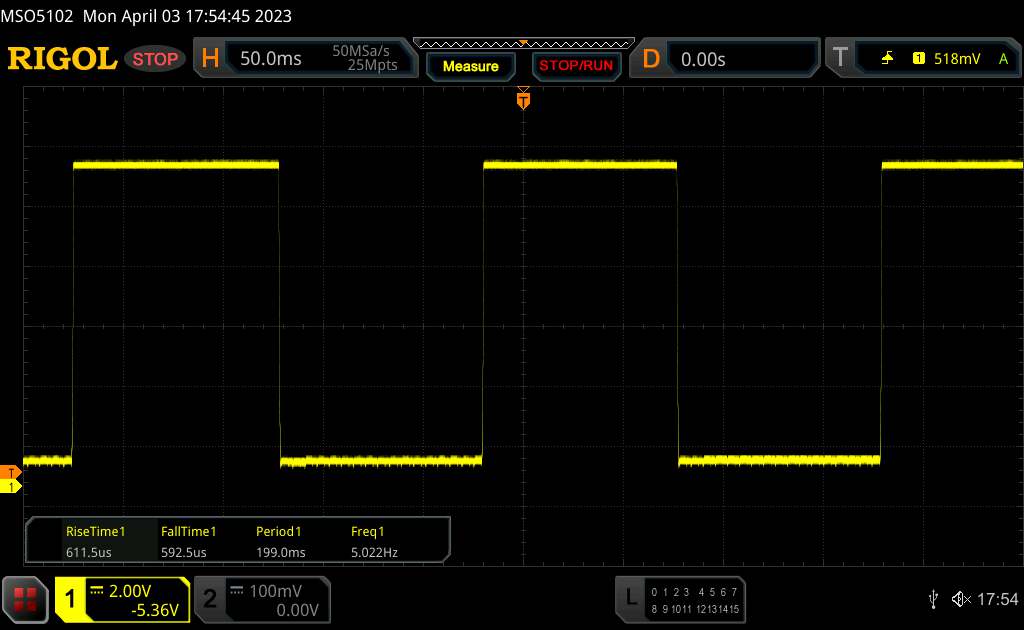The height and width of the screenshot is (630, 1024).
Task: Open the trigger T settings label
Action: click(840, 57)
